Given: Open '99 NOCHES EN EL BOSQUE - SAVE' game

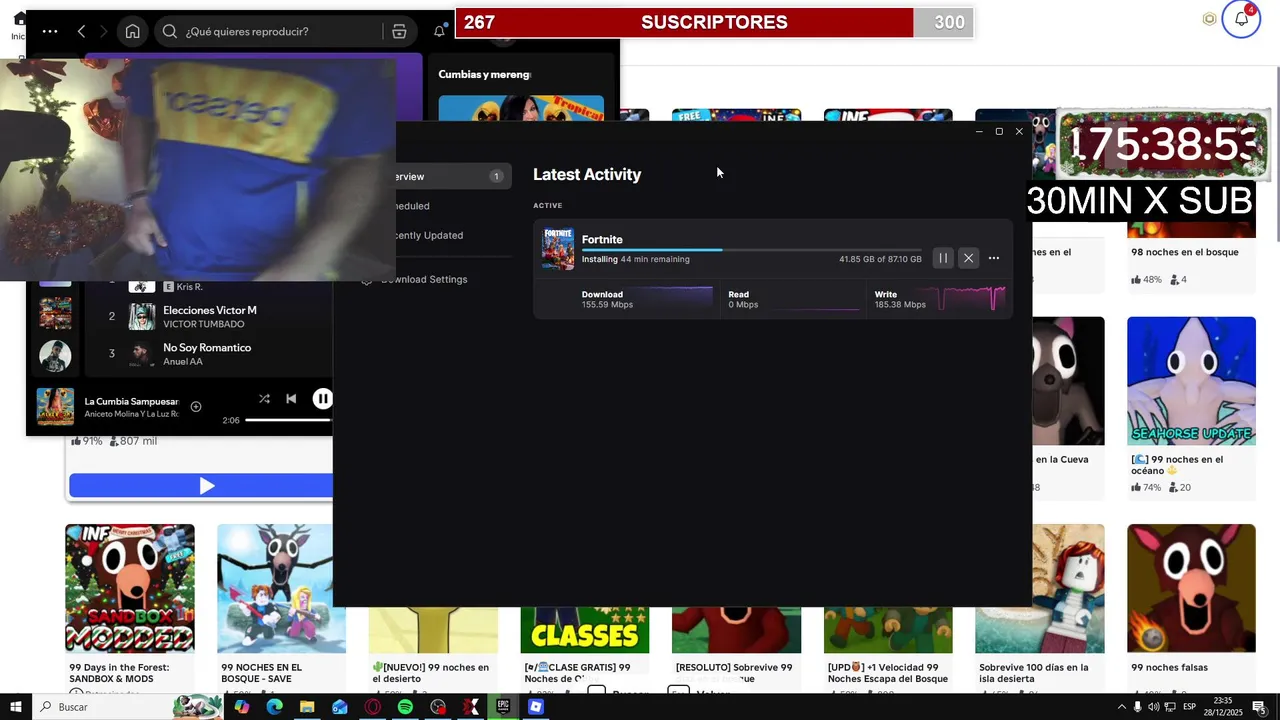Looking at the screenshot, I should click(281, 604).
